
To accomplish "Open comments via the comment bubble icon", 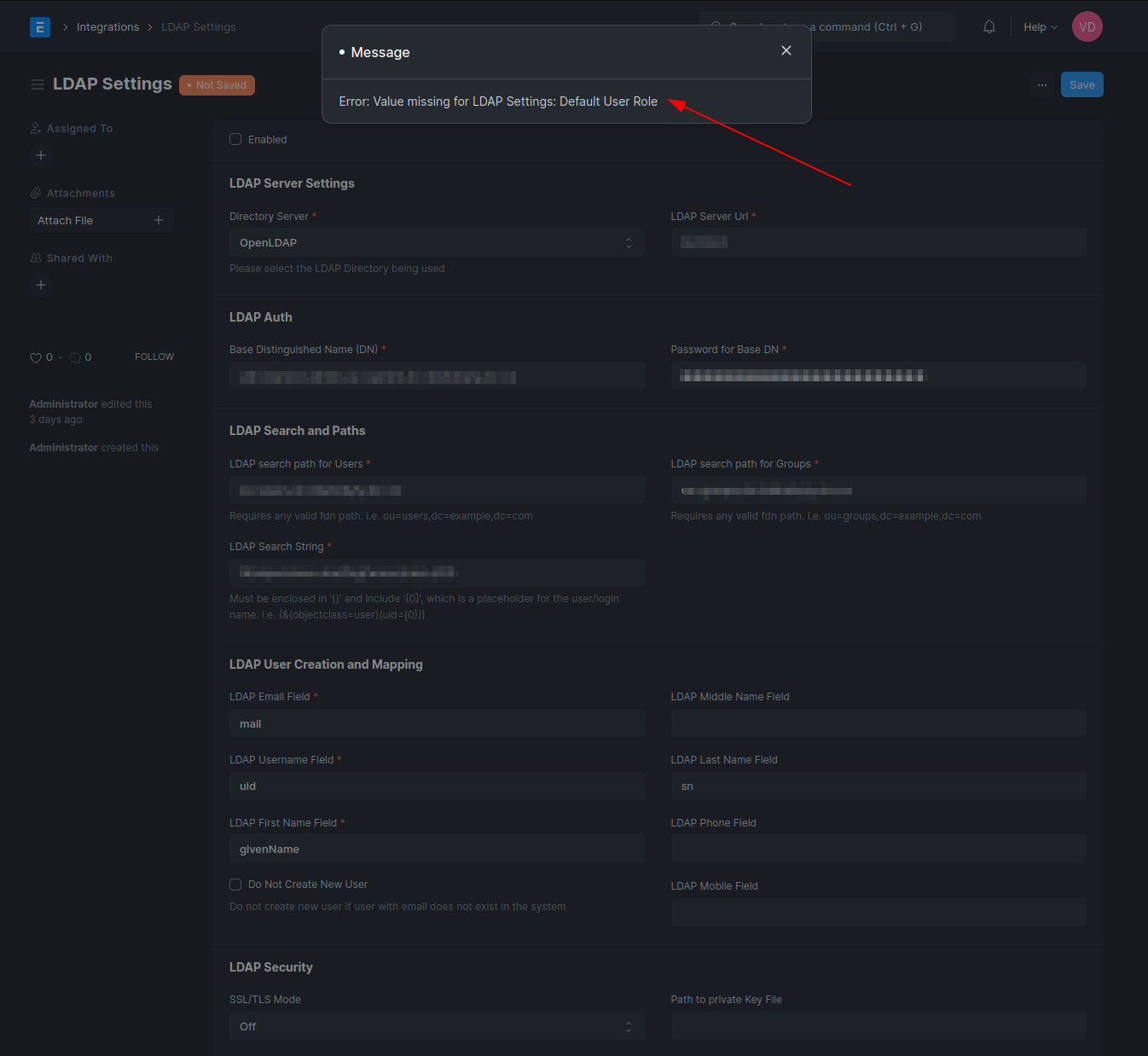I will [x=74, y=357].
